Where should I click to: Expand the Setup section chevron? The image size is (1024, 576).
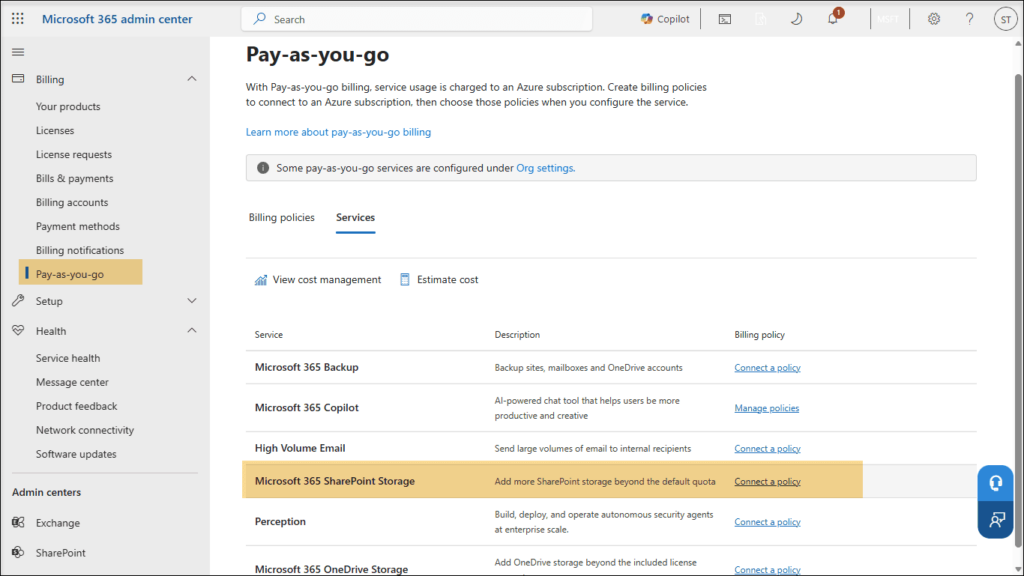pos(192,300)
